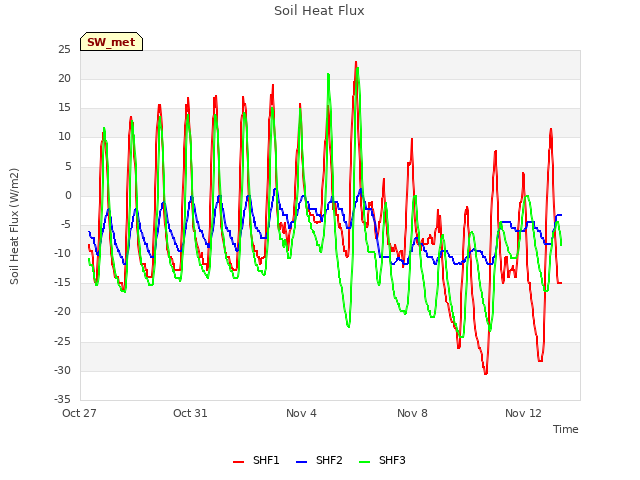
Task: Click the red SHF1 legend line marker
Action: [x=238, y=462]
